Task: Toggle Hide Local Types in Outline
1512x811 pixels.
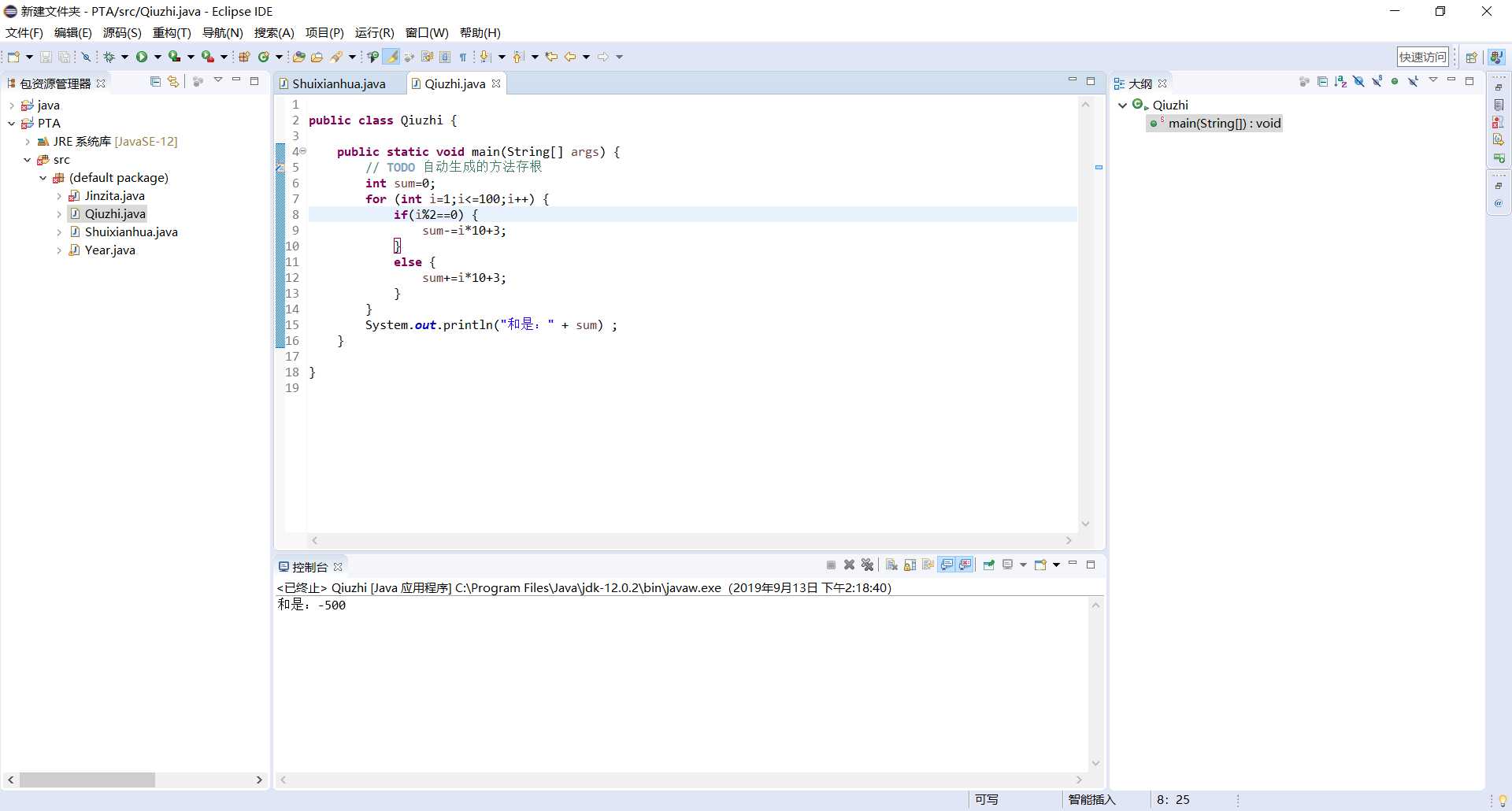Action: 1414,82
